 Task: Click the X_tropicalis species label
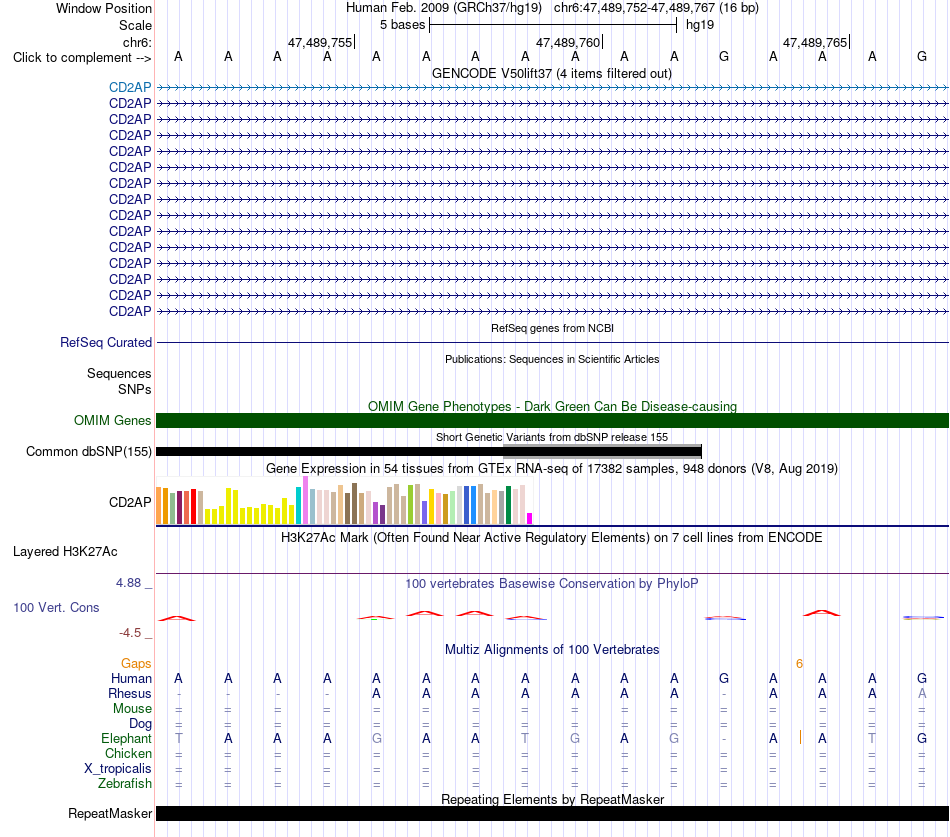[118, 769]
